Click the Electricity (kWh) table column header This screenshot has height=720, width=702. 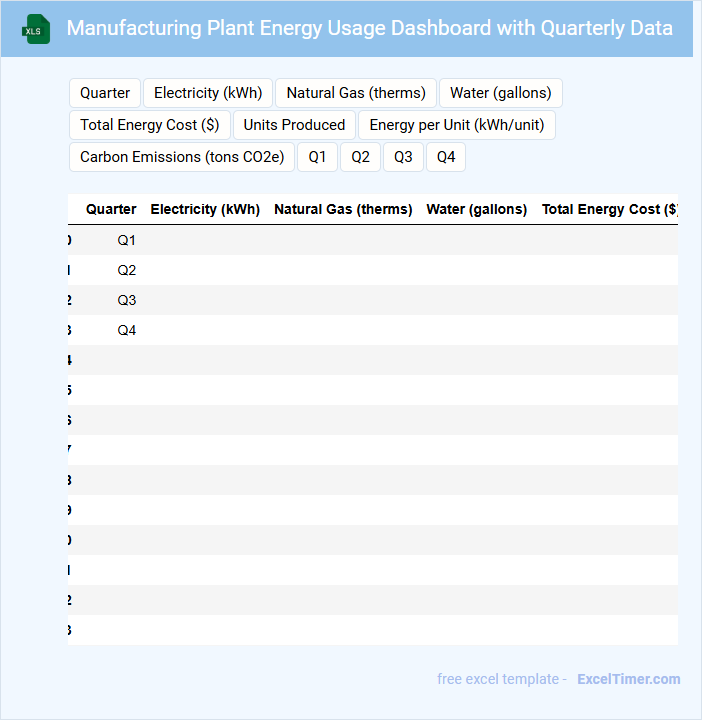[205, 209]
